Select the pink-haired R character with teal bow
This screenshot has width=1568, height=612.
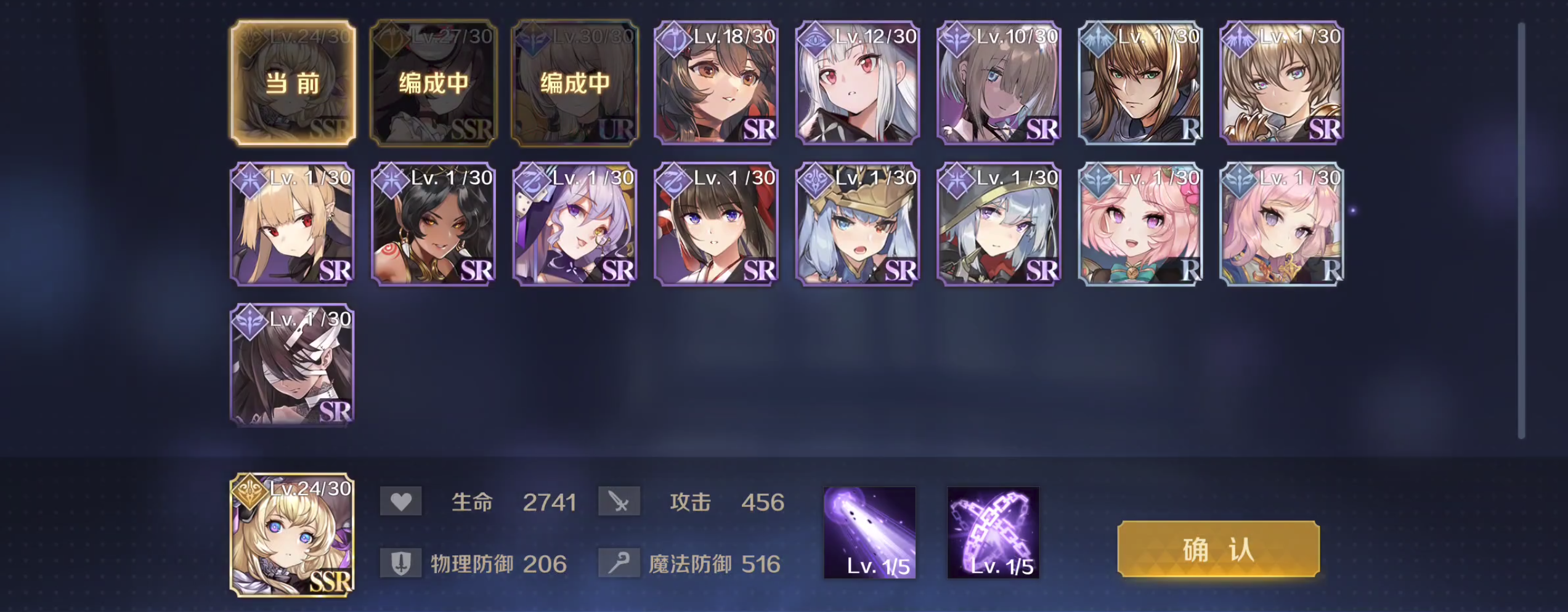point(1140,224)
